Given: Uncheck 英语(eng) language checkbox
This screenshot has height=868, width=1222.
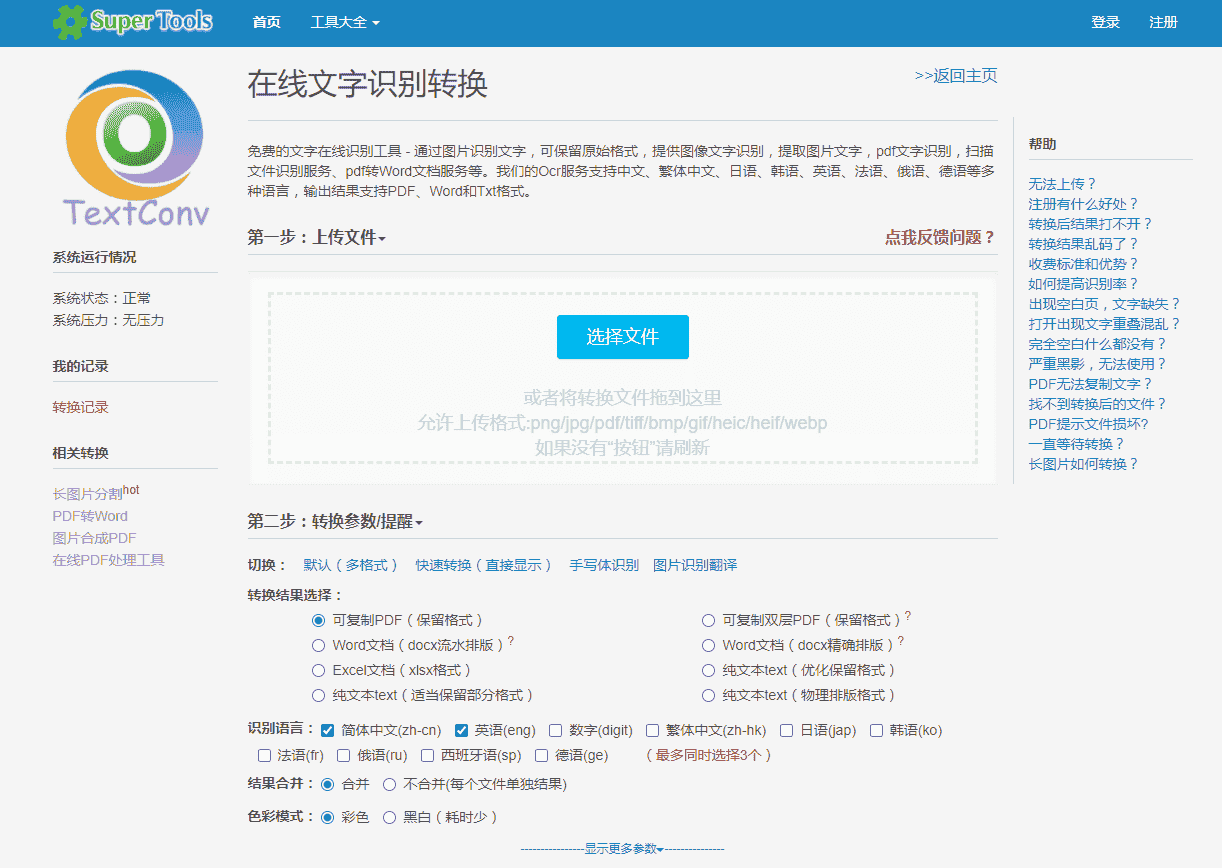Looking at the screenshot, I should coord(462,730).
